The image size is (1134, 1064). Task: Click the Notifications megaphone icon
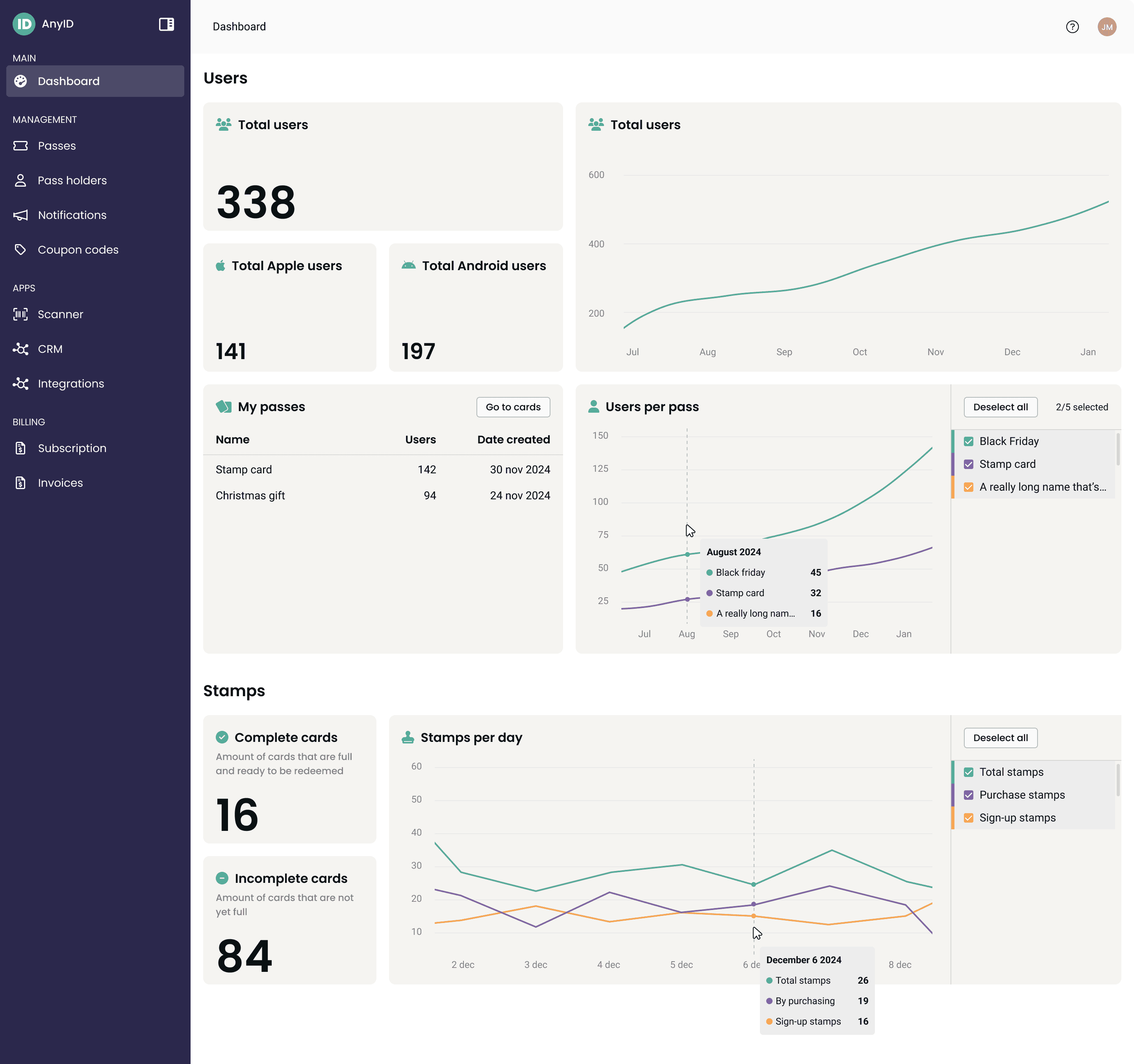[x=20, y=215]
